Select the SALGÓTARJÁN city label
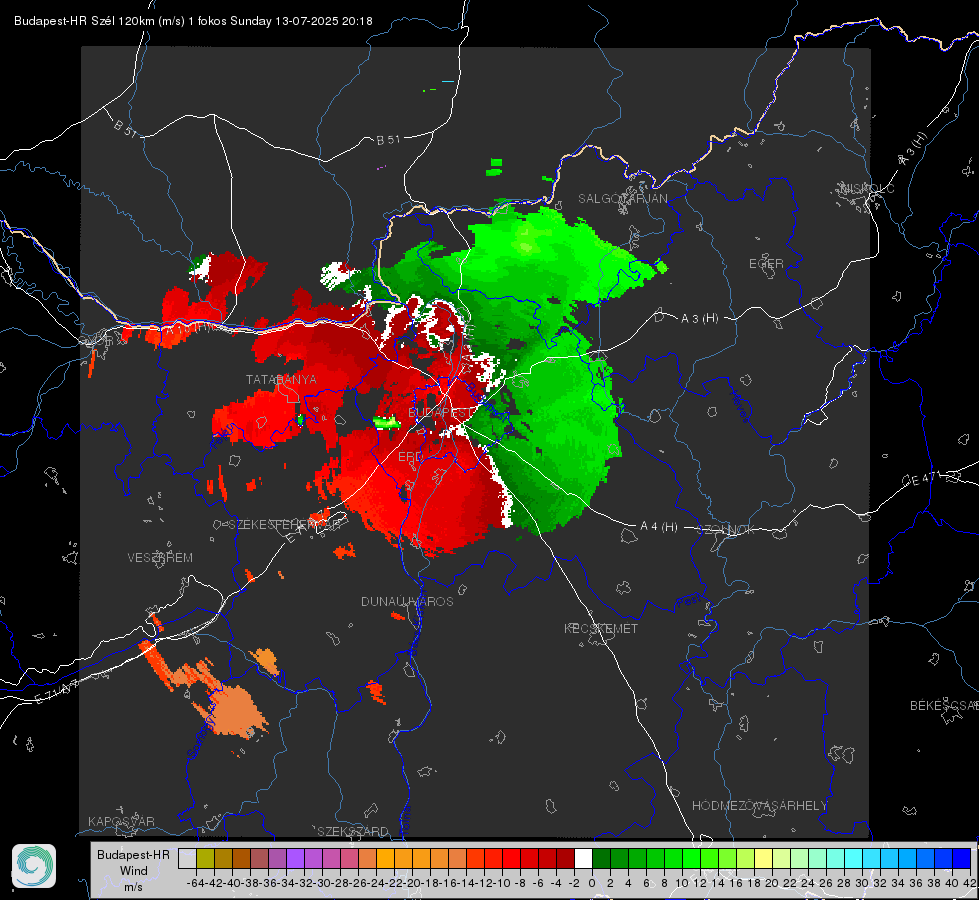This screenshot has height=900, width=979. point(622,199)
